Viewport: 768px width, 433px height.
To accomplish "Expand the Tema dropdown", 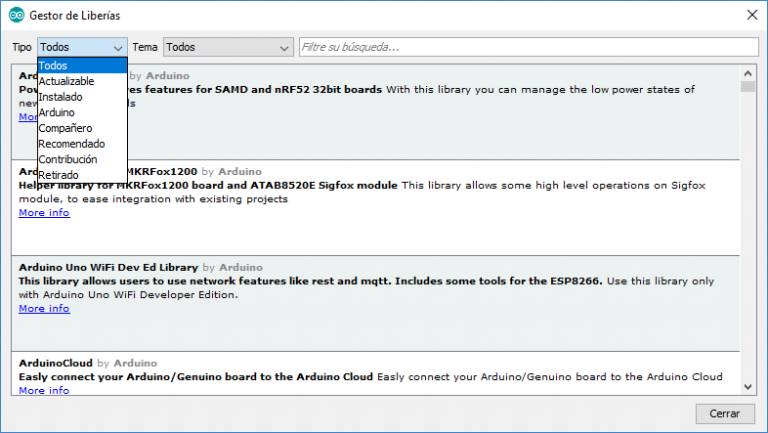I will coord(226,47).
